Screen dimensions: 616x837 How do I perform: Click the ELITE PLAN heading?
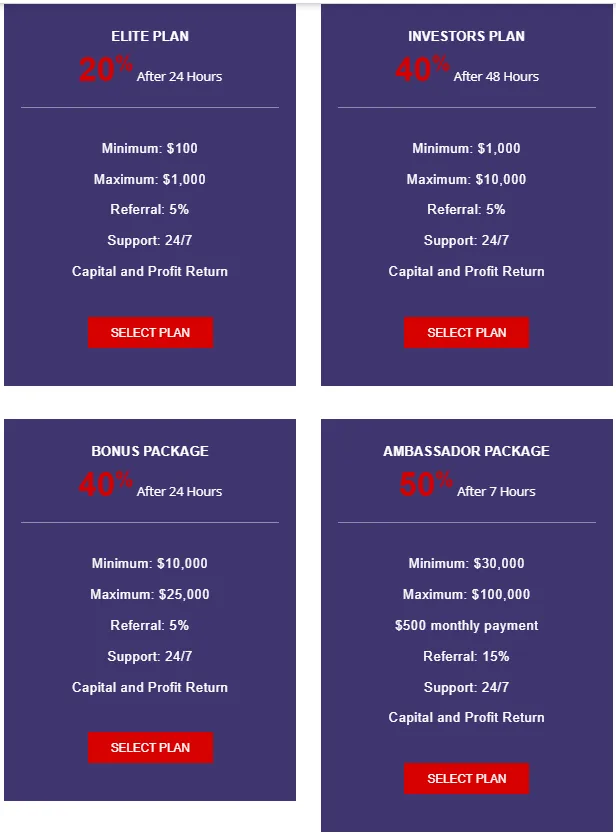150,36
